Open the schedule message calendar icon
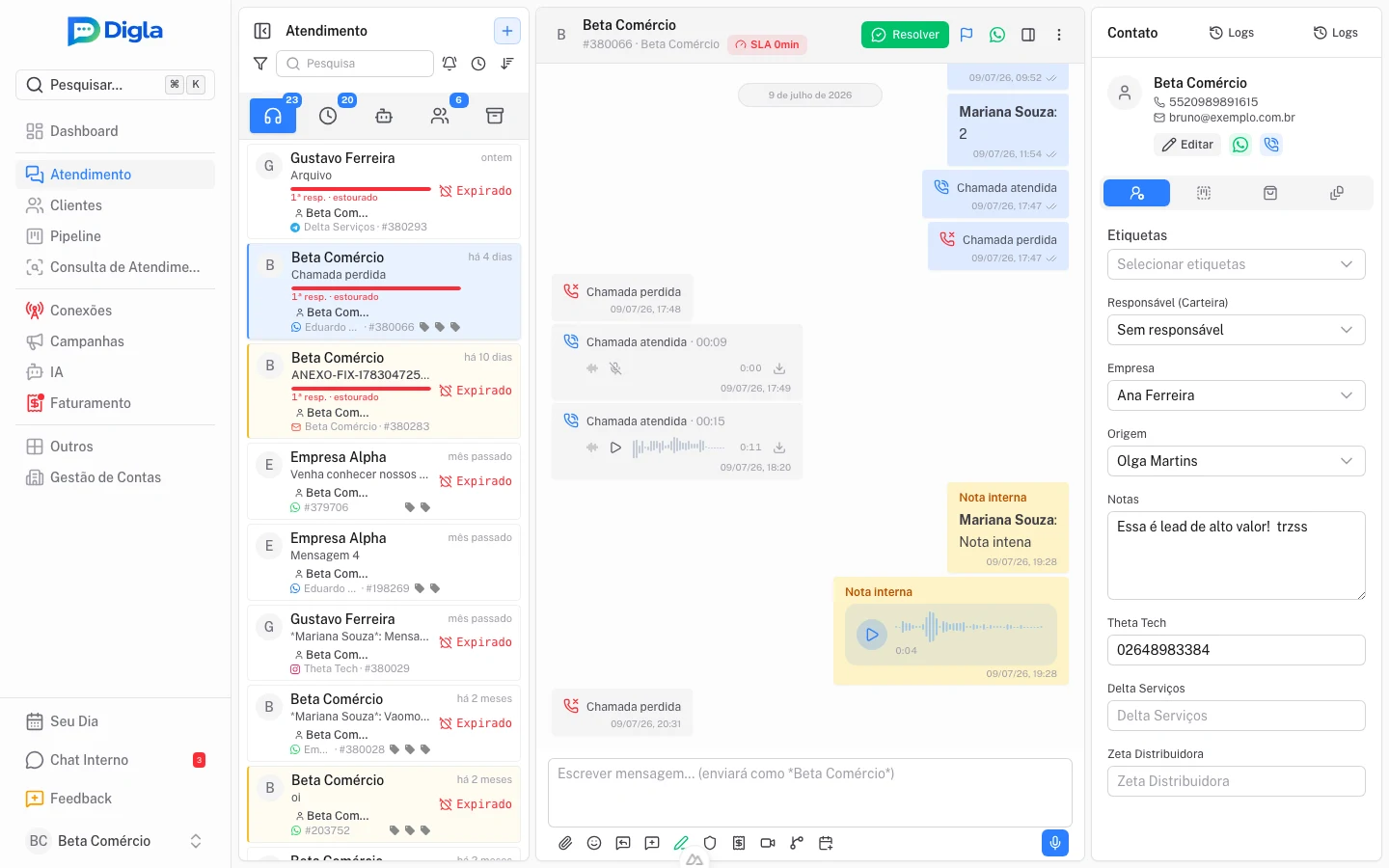The image size is (1389, 868). [x=826, y=843]
